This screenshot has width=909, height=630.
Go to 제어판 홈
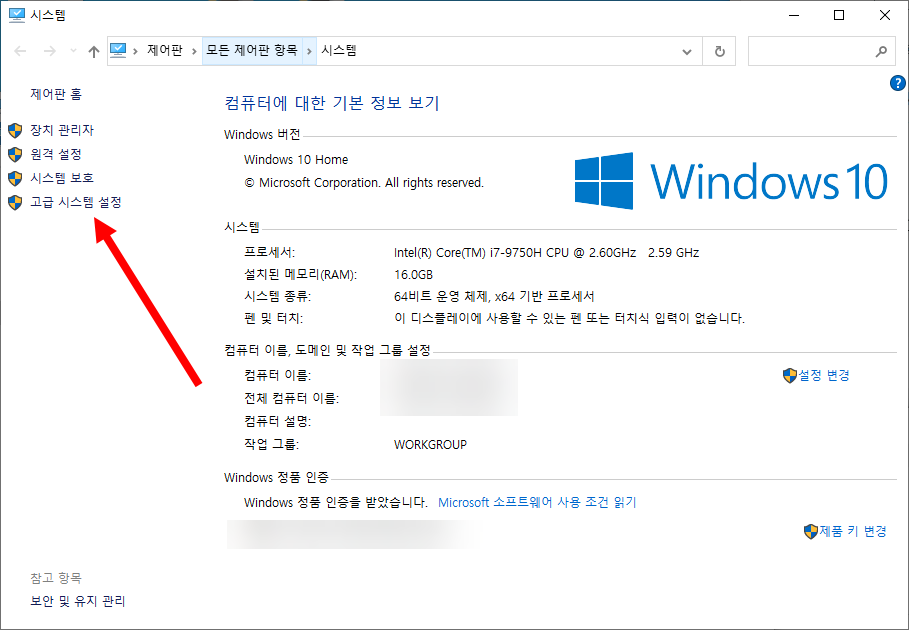56,94
